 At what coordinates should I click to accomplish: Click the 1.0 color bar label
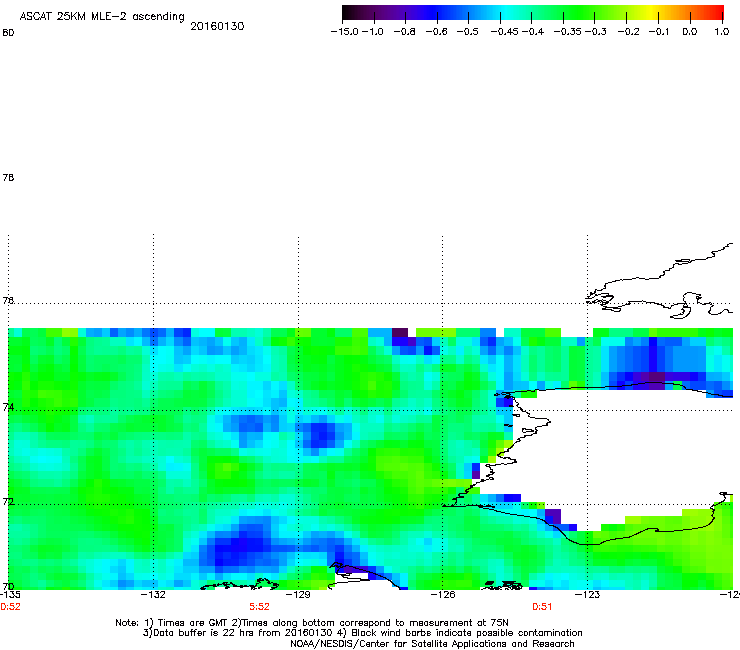pos(722,32)
